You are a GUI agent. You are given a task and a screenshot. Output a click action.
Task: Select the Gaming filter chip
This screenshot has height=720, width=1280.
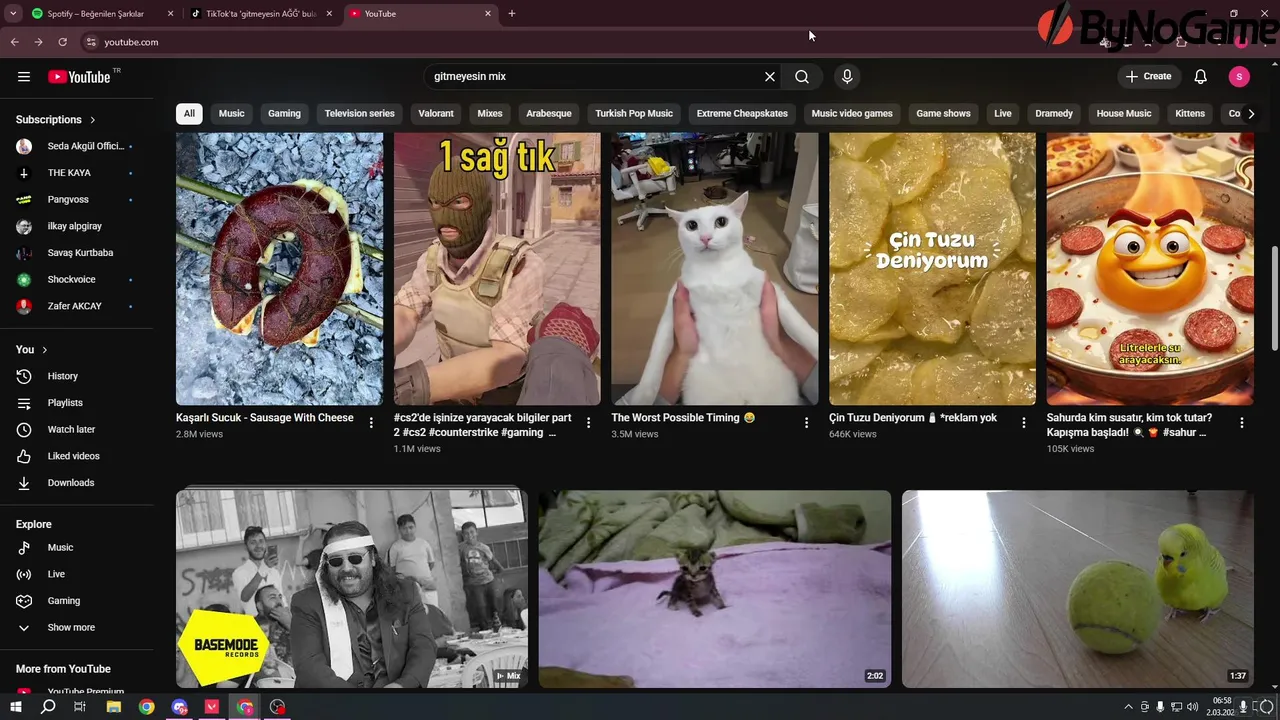click(284, 114)
